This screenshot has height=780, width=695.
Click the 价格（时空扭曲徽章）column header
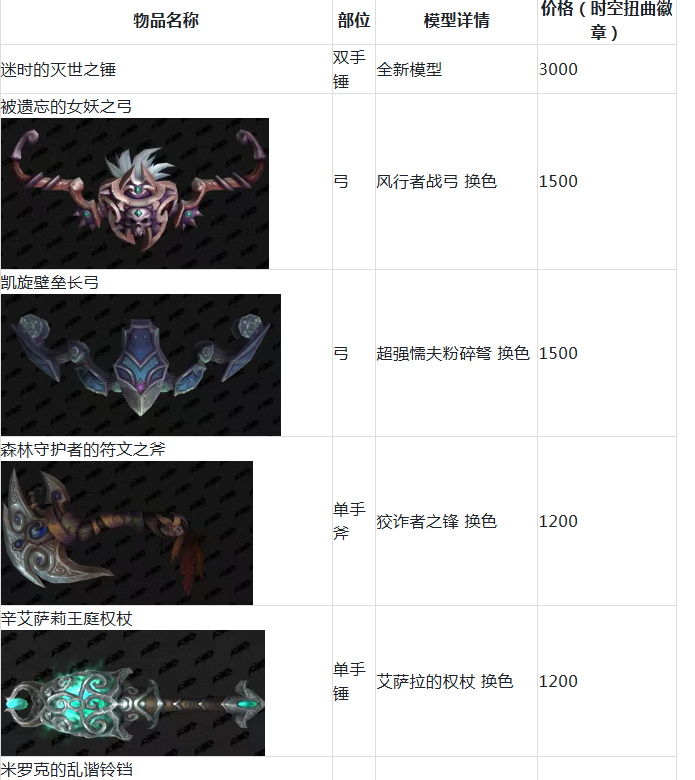point(606,20)
